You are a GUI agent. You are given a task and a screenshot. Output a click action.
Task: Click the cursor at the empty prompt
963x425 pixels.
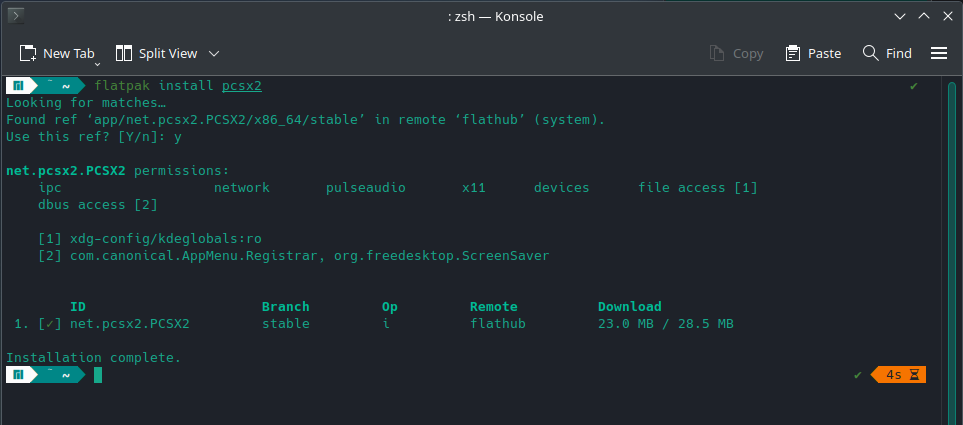coord(98,375)
